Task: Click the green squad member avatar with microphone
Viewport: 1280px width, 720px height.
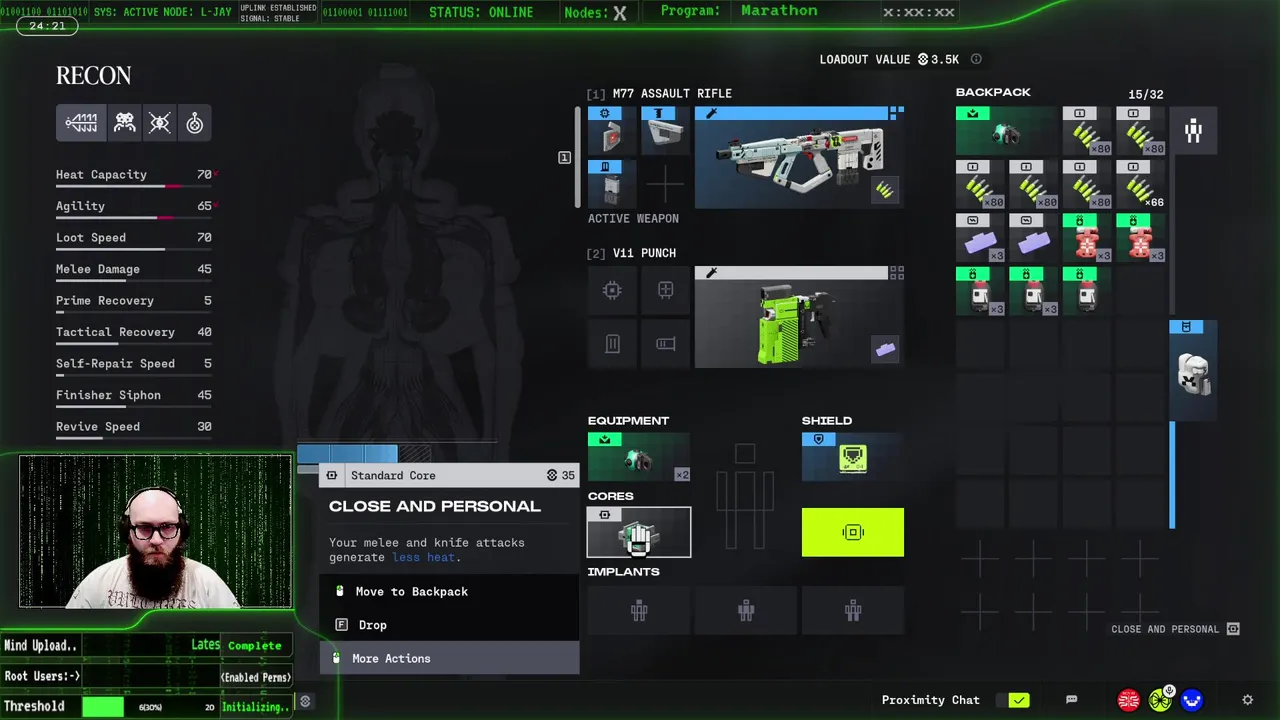Action: pyautogui.click(x=1160, y=700)
